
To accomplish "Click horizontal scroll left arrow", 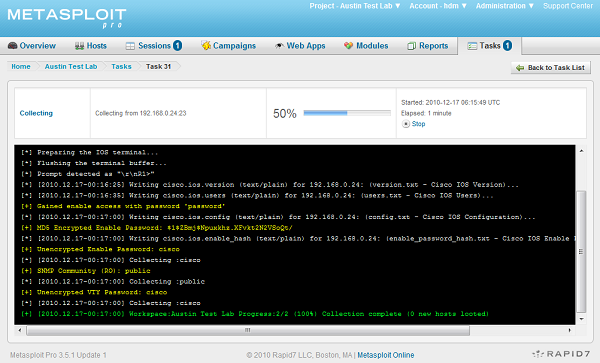I will click(20, 330).
